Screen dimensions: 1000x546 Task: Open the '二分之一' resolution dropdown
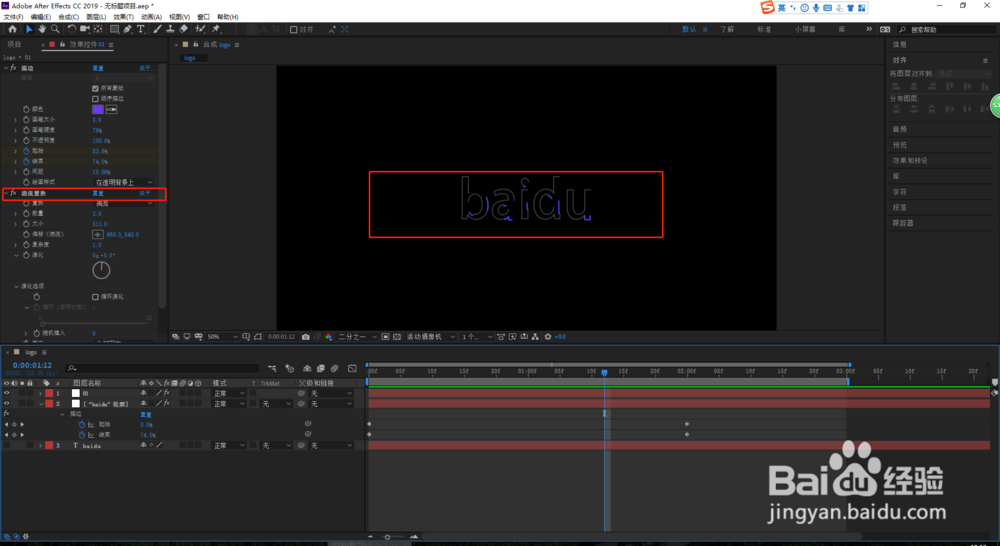(357, 337)
